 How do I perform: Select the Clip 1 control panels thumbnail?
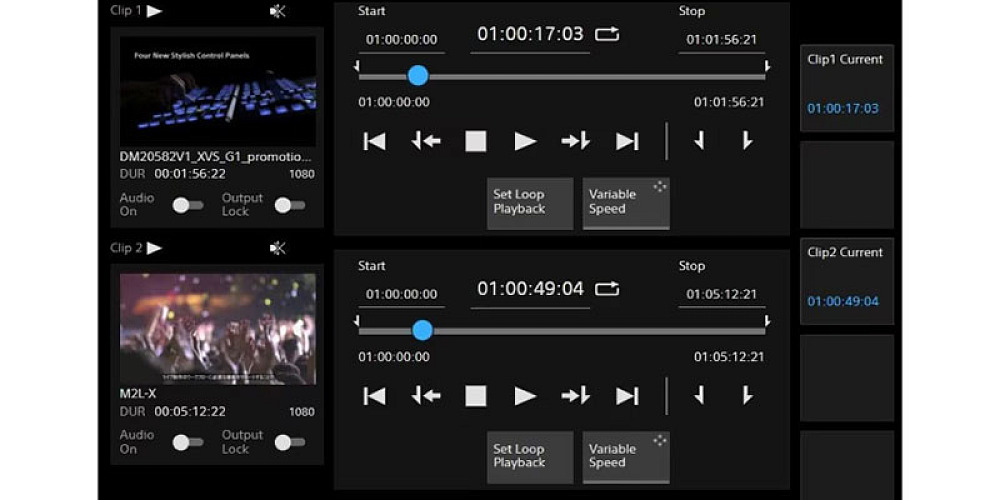point(217,91)
